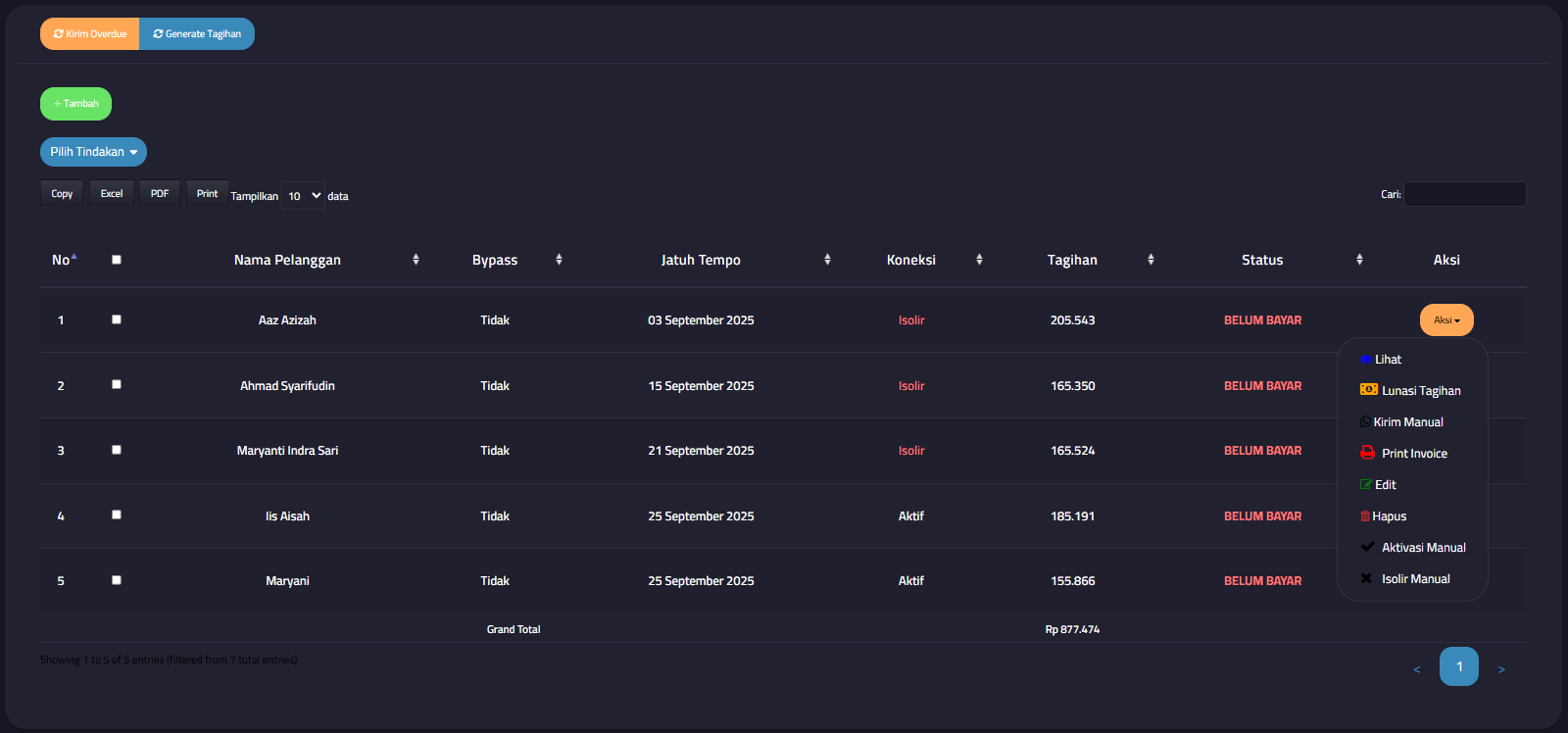Select the checkbox in Ahmad Syarifudin's row
The height and width of the screenshot is (733, 1568).
117,385
